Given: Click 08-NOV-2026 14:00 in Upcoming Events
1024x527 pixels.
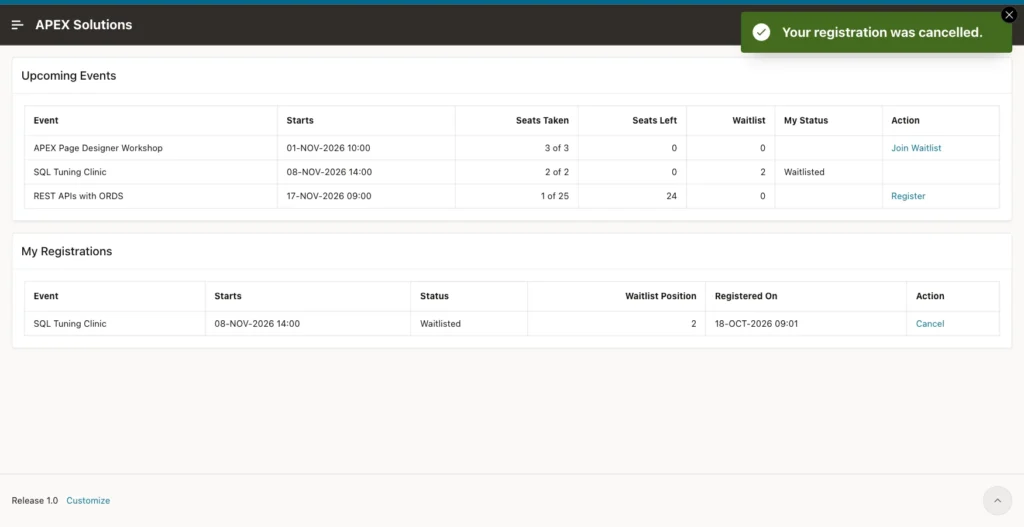Looking at the screenshot, I should click(x=329, y=172).
